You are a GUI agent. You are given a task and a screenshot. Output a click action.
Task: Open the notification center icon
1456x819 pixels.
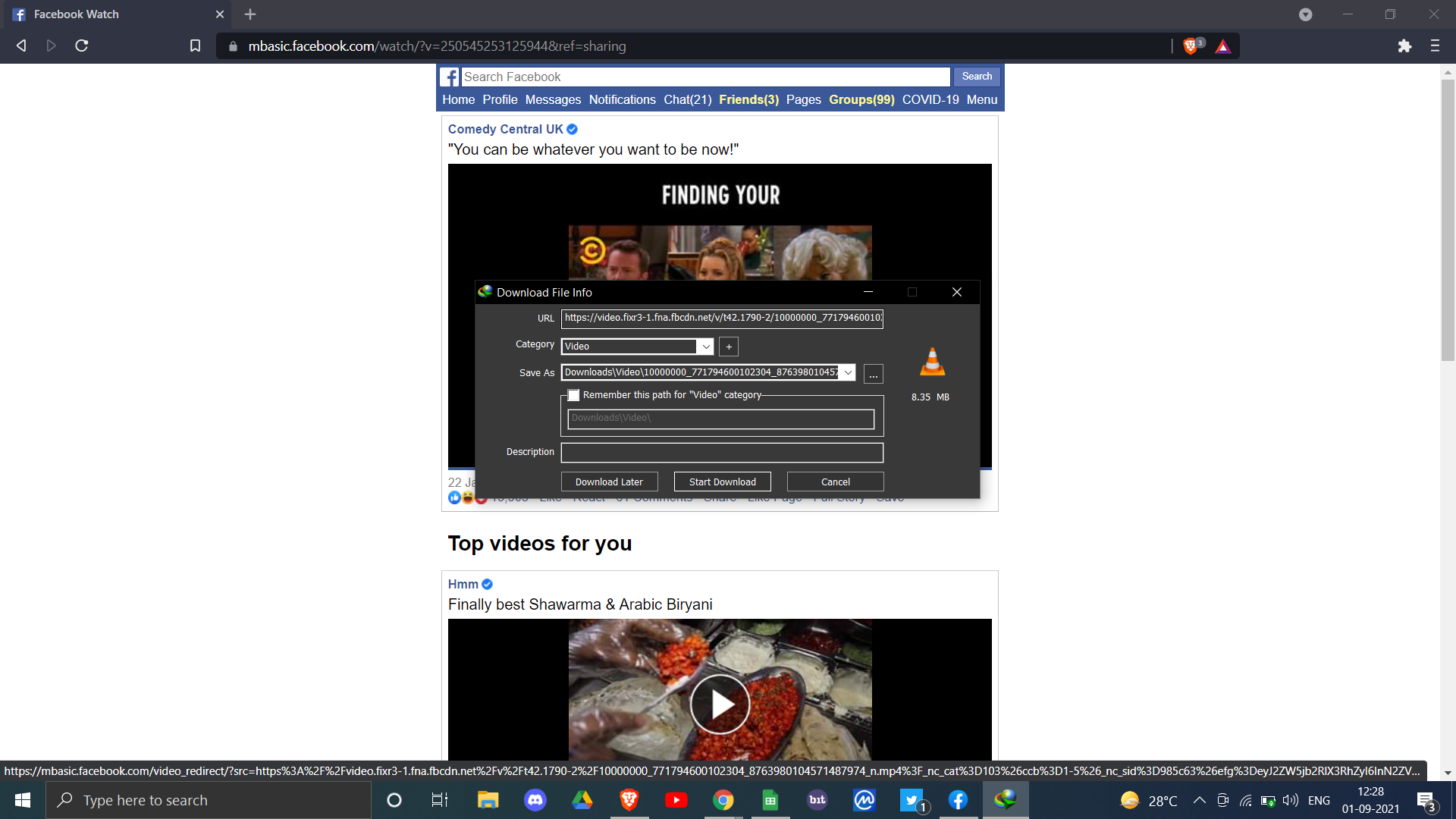[1426, 800]
